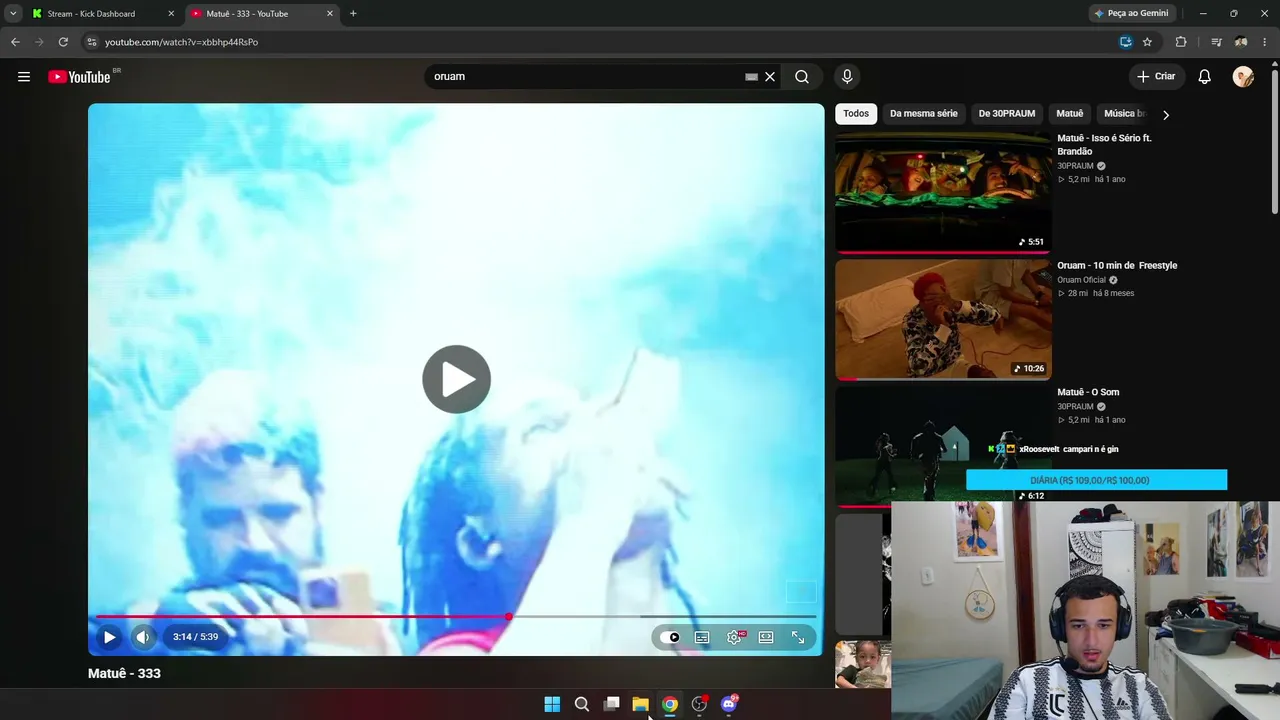The width and height of the screenshot is (1280, 720).
Task: Open the Chrome profile avatar
Action: [x=1241, y=42]
